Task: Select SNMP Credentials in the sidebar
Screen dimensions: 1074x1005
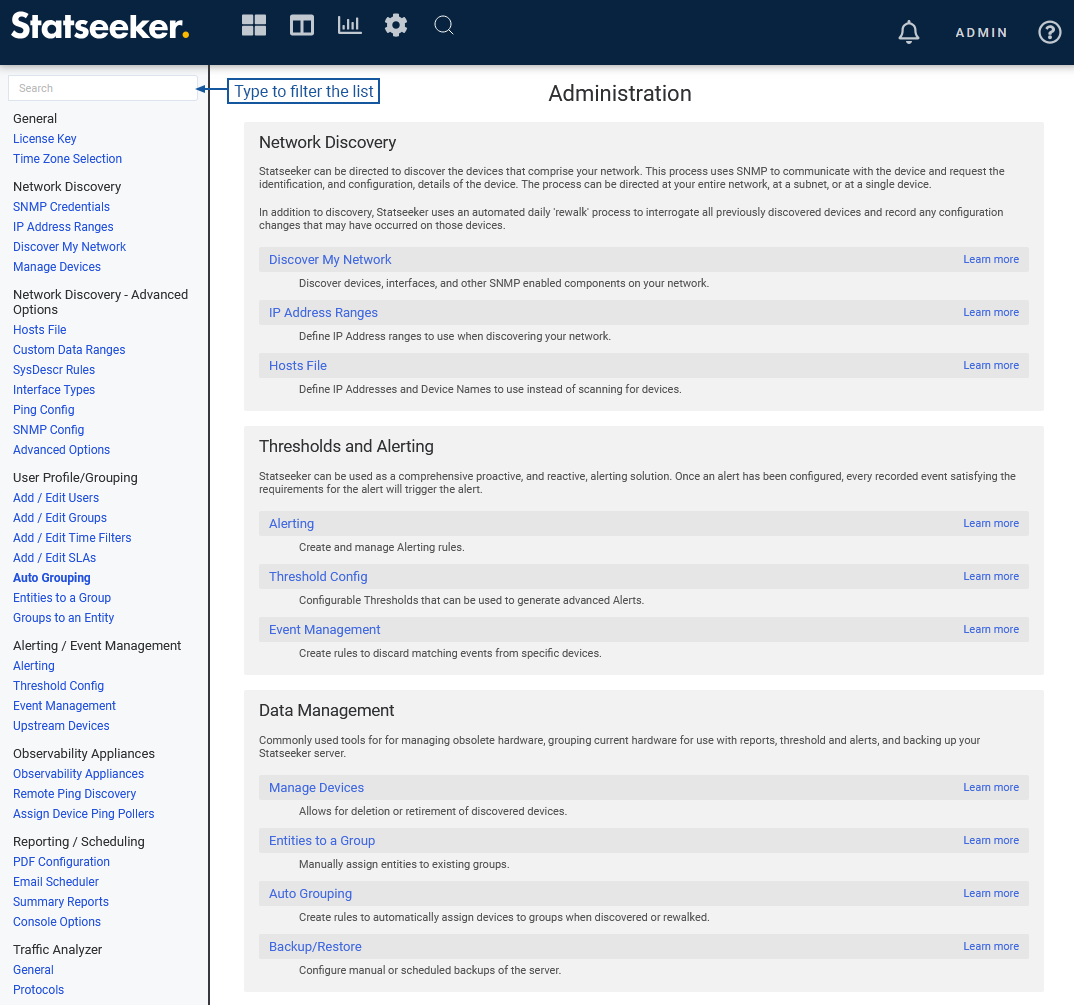Action: tap(61, 207)
